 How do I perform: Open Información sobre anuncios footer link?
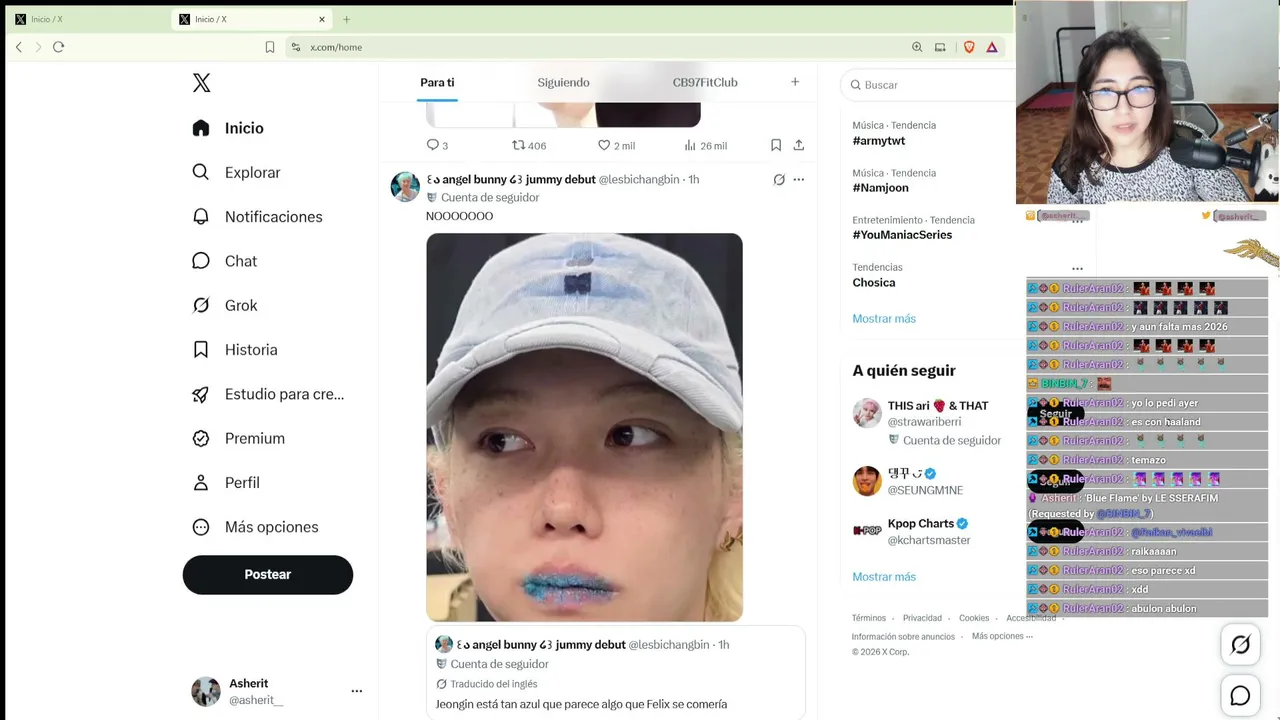tap(903, 636)
